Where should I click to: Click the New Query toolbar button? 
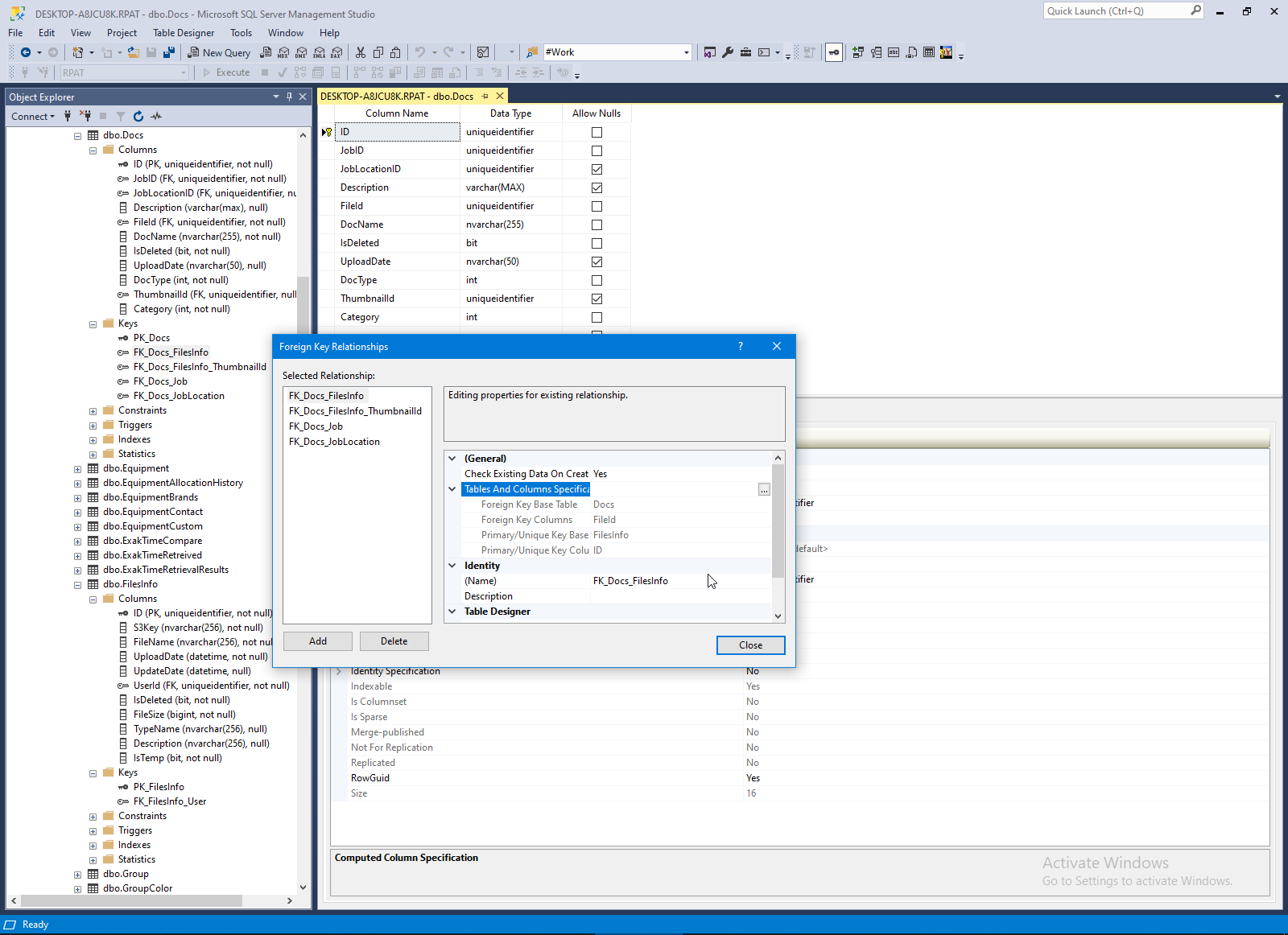[x=219, y=52]
